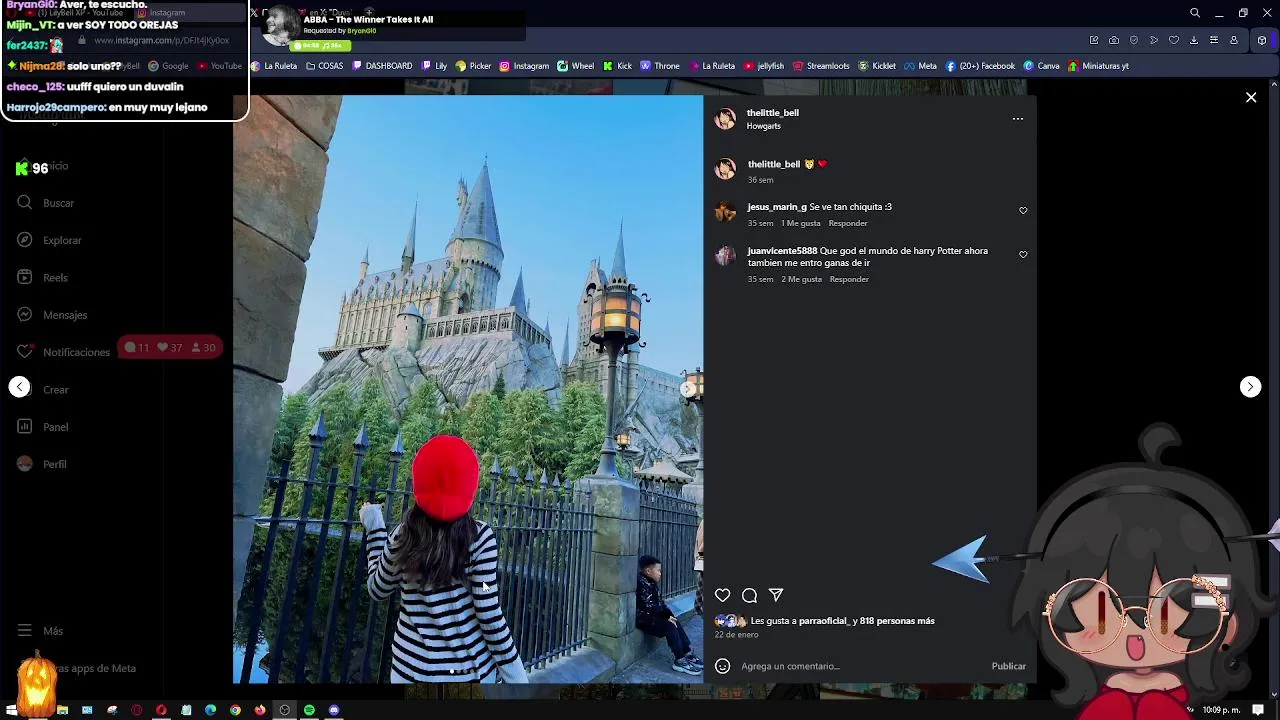
Task: Advance to next photo in carousel
Action: (x=688, y=389)
